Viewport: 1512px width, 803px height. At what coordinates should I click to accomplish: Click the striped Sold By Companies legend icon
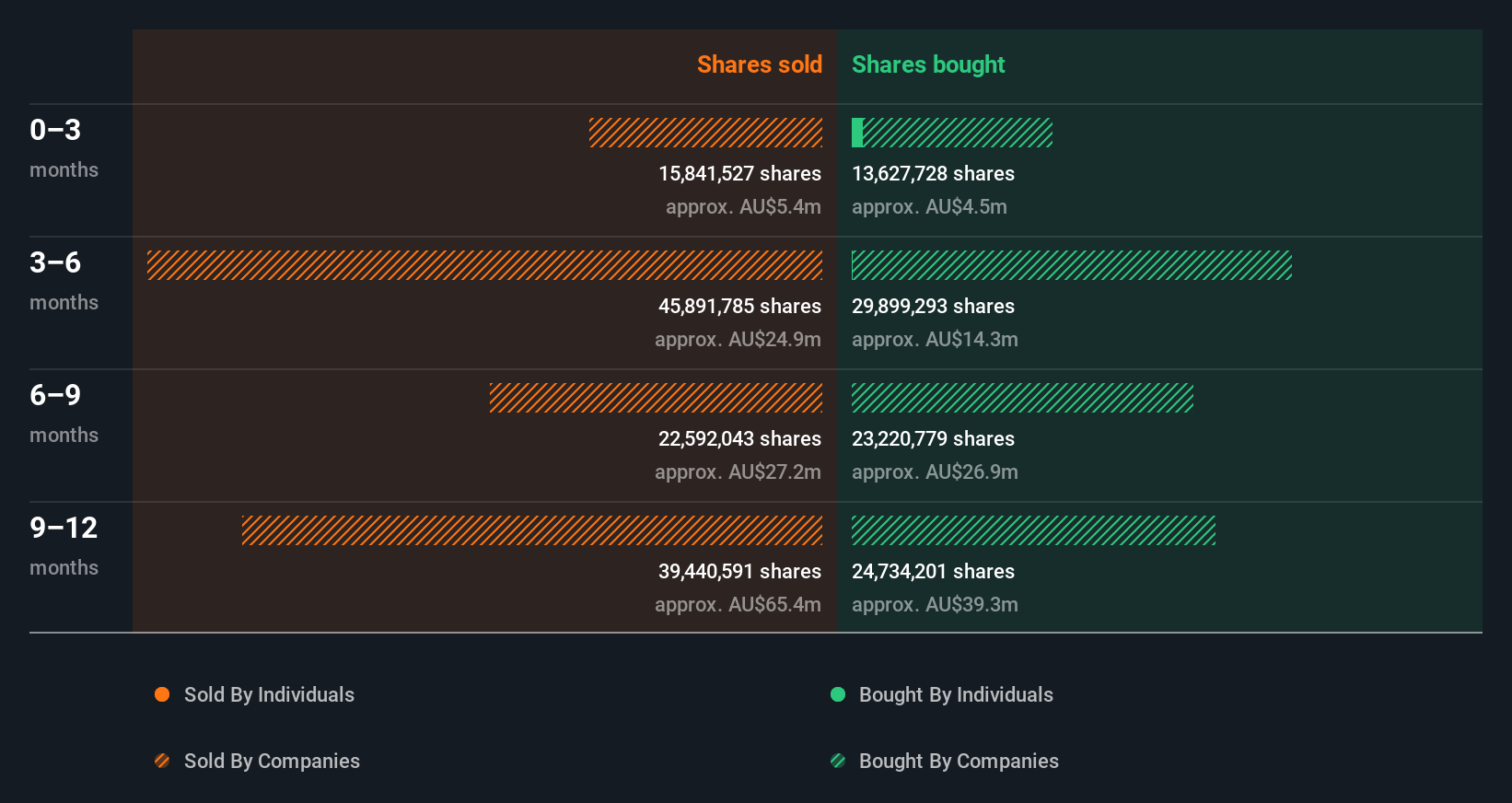[x=162, y=761]
